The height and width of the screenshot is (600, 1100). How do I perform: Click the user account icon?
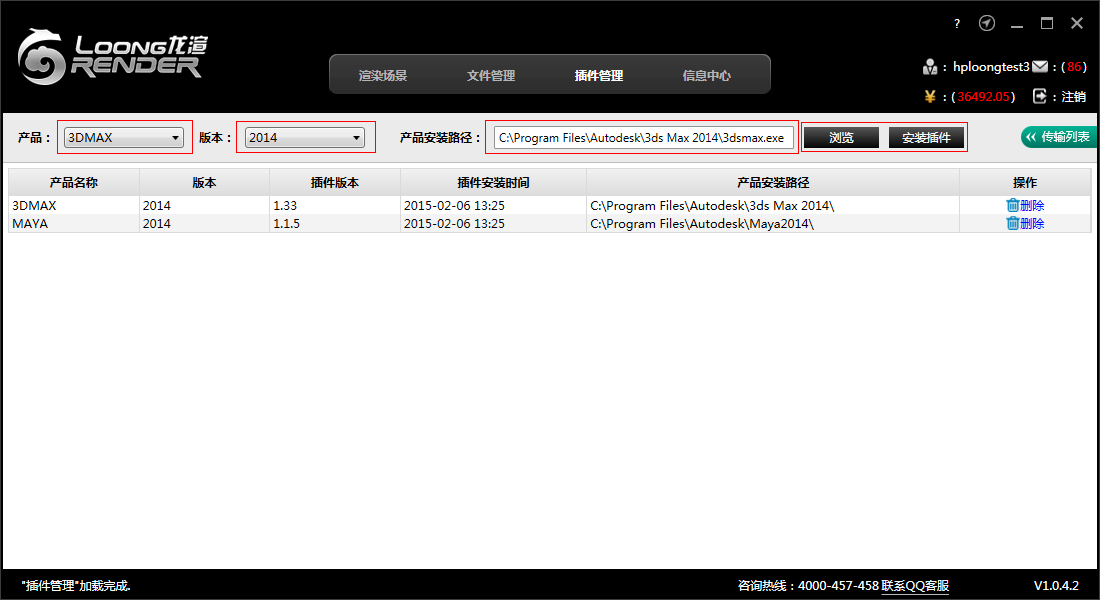tap(930, 67)
